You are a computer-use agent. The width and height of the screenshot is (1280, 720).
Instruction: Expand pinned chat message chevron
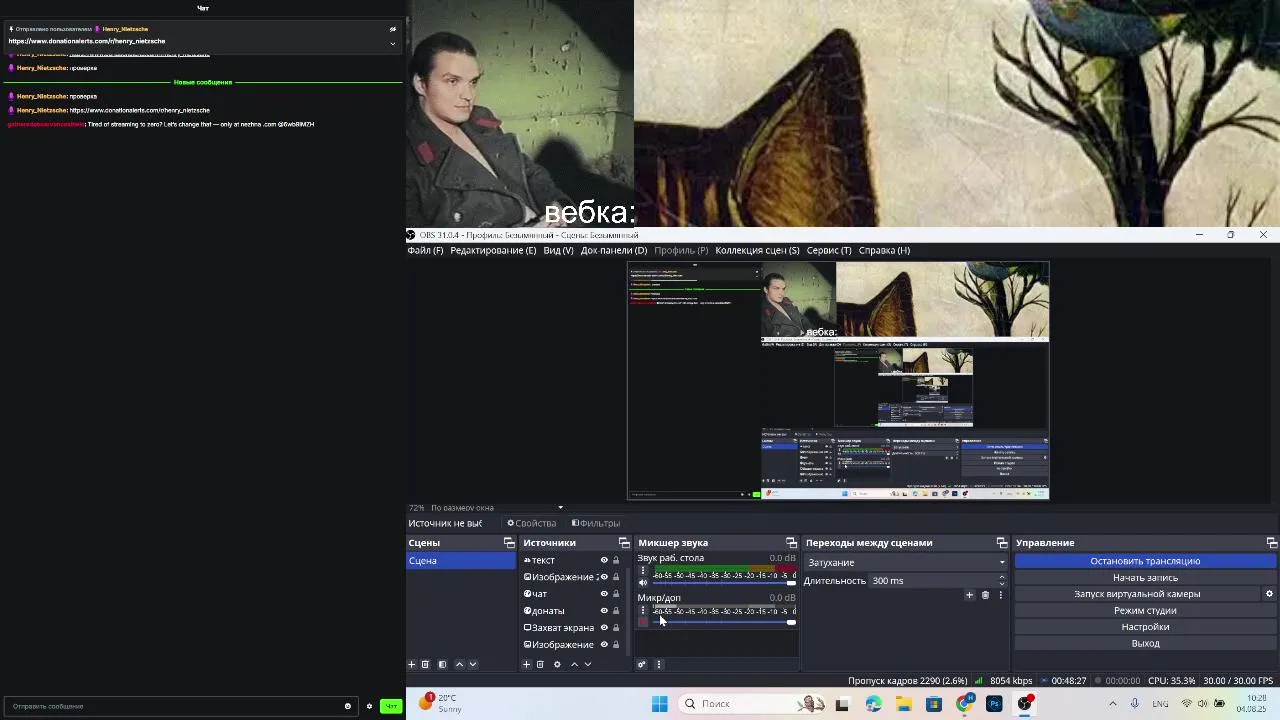tap(392, 43)
